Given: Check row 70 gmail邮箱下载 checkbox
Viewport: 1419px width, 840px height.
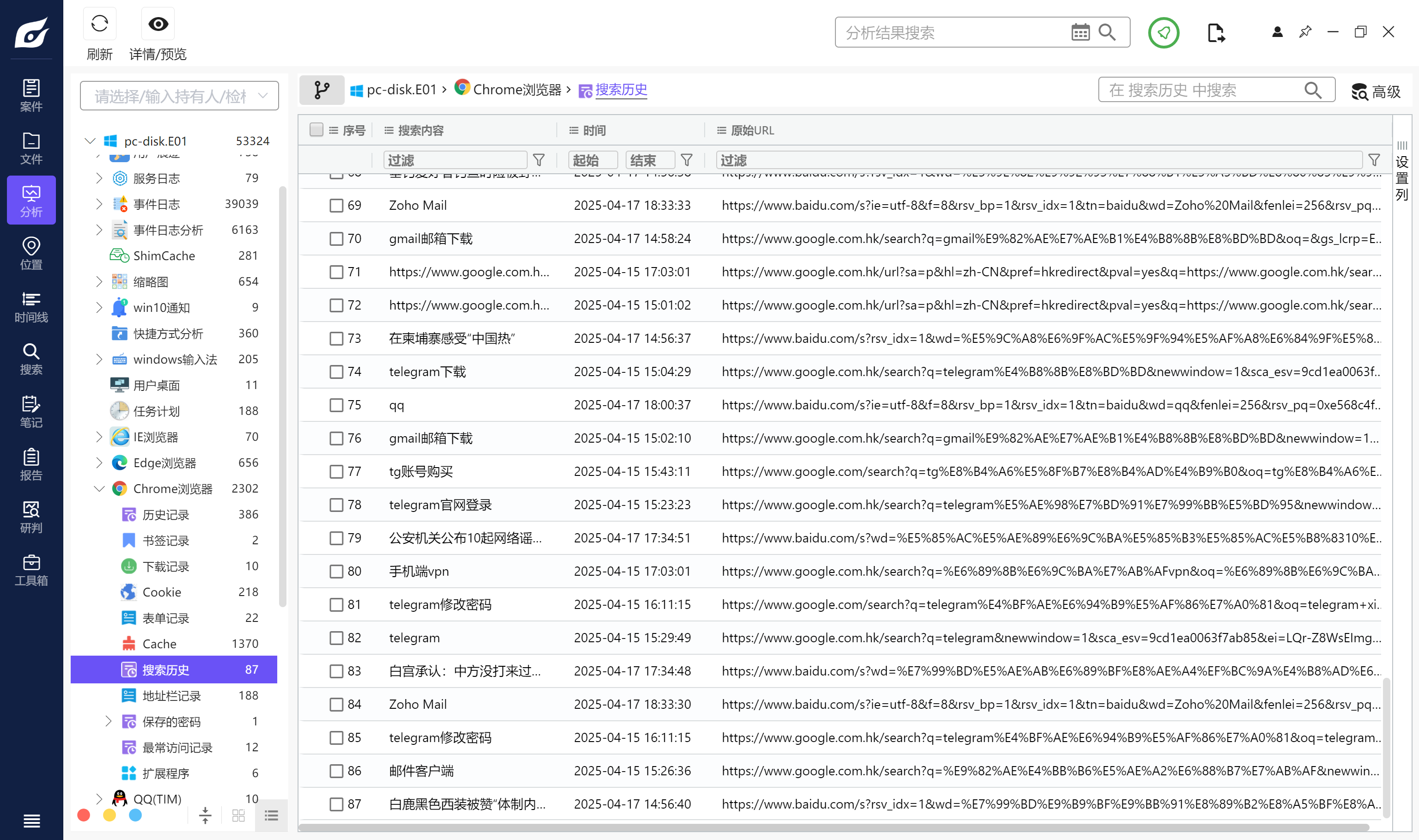Looking at the screenshot, I should click(336, 238).
